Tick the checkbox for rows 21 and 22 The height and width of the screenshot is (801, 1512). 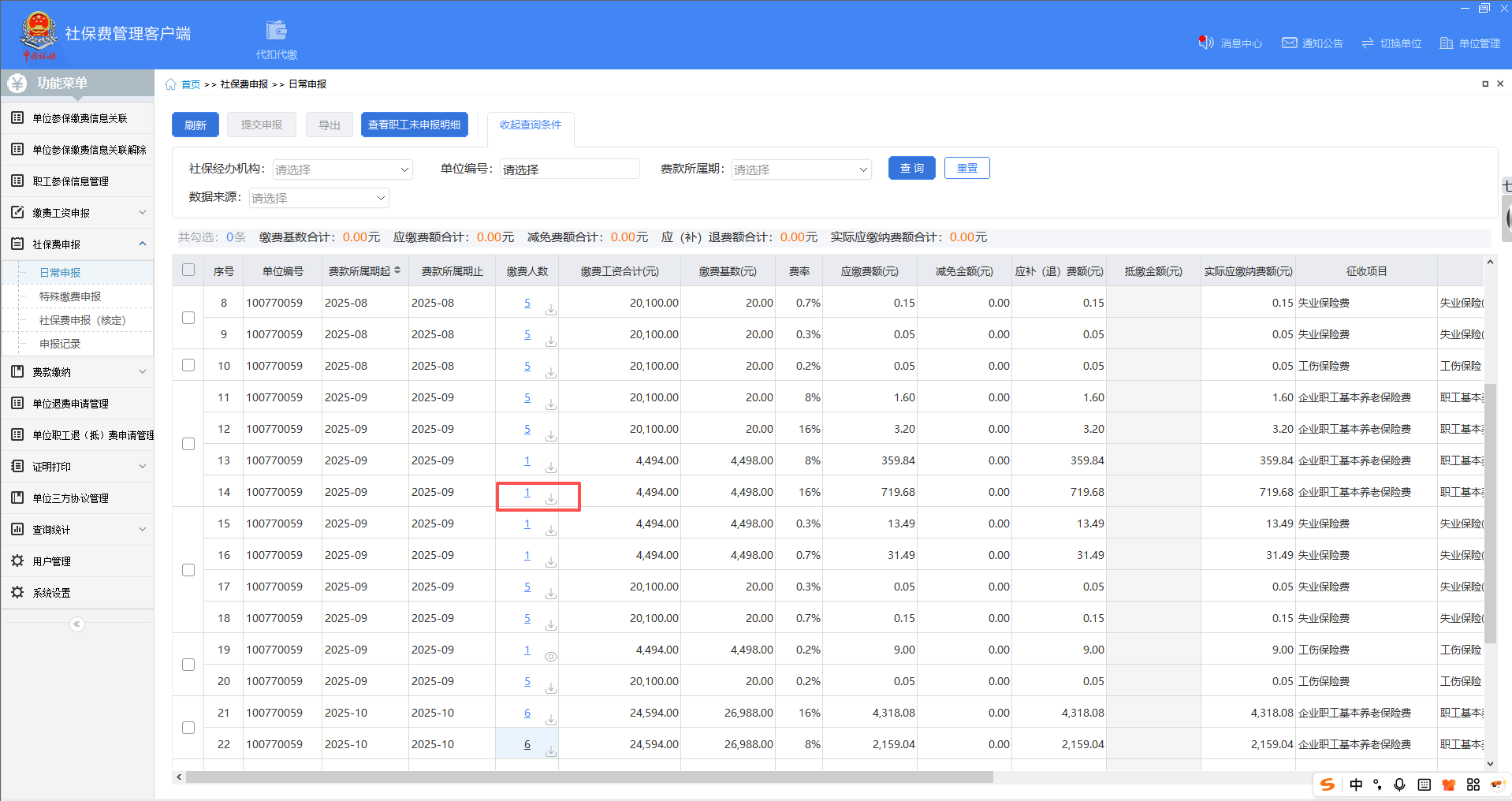pos(188,728)
